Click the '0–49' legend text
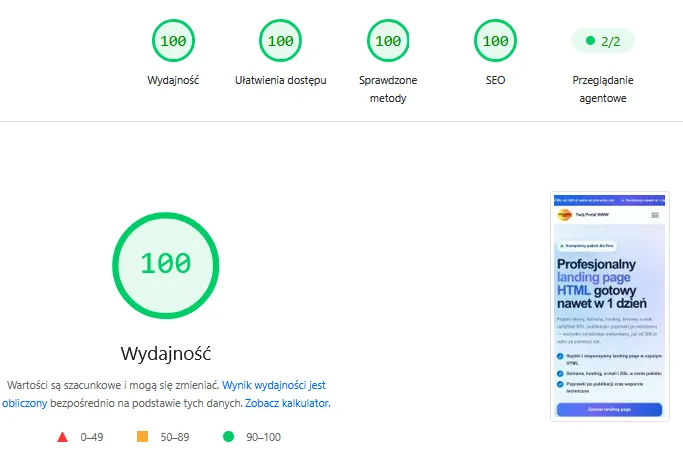 pos(91,437)
